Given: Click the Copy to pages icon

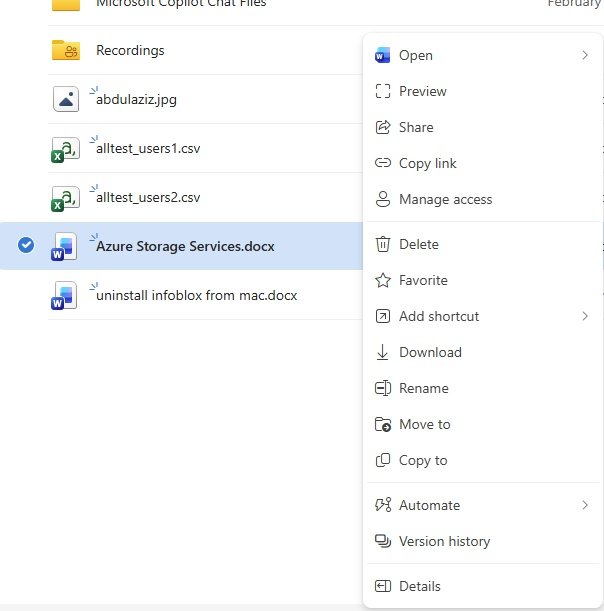Looking at the screenshot, I should pyautogui.click(x=383, y=460).
